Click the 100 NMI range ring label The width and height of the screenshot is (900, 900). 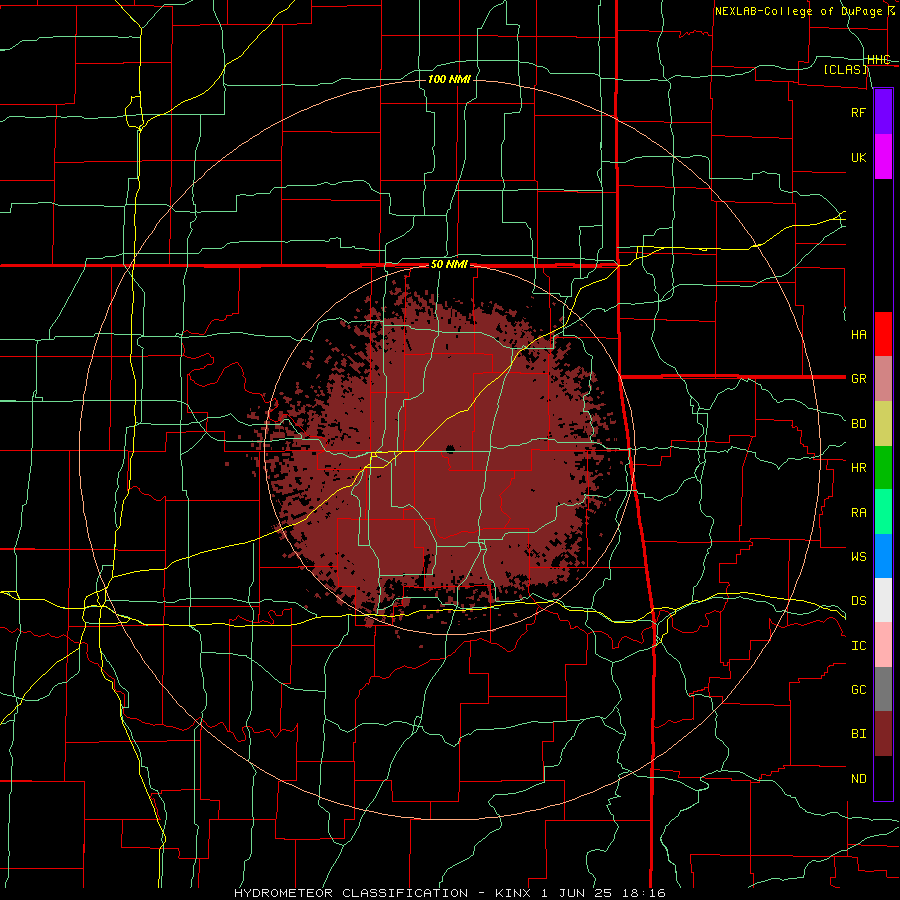(449, 79)
